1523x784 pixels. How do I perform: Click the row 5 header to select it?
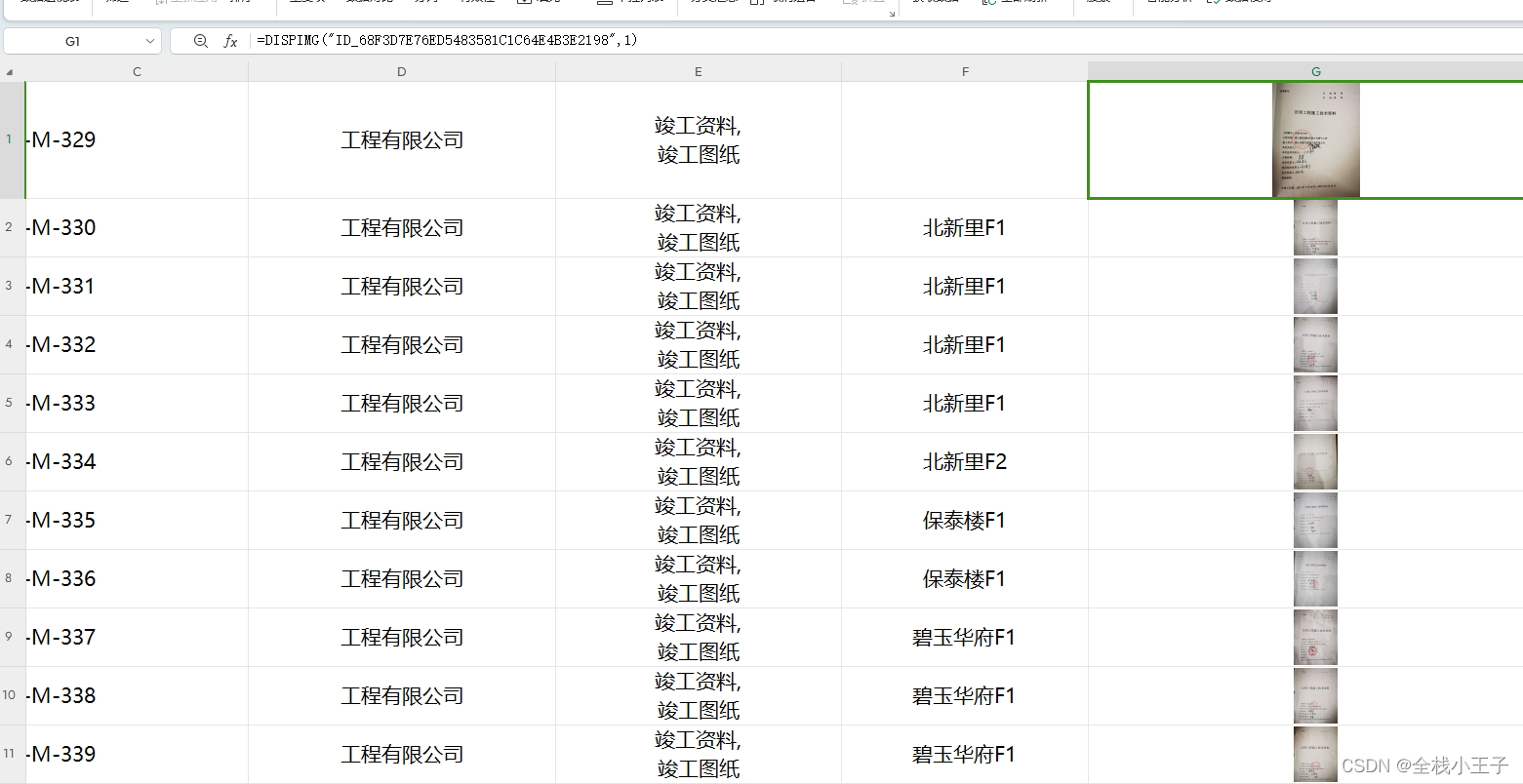click(x=8, y=403)
